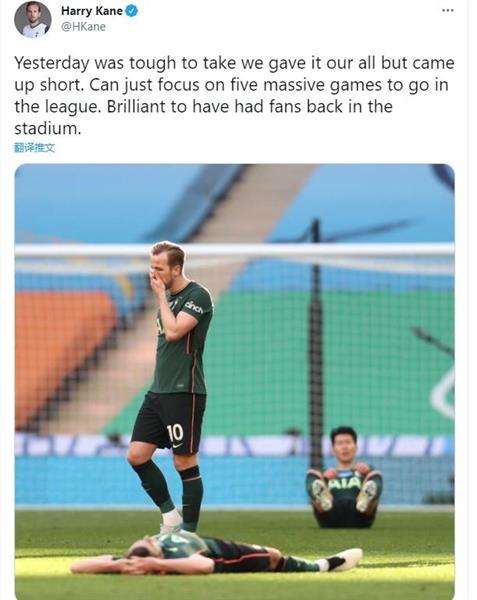Open the three-dot more options menu
Screen dimensions: 477x600
[448, 10]
